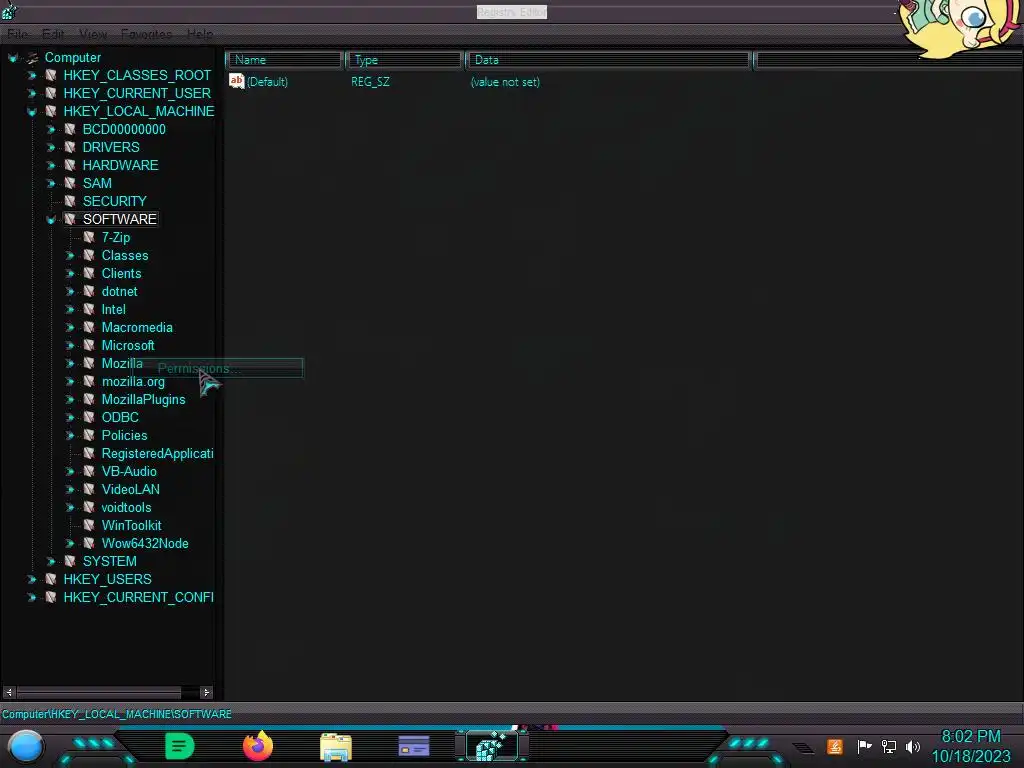Click the VideoLAN key icon

pos(89,489)
